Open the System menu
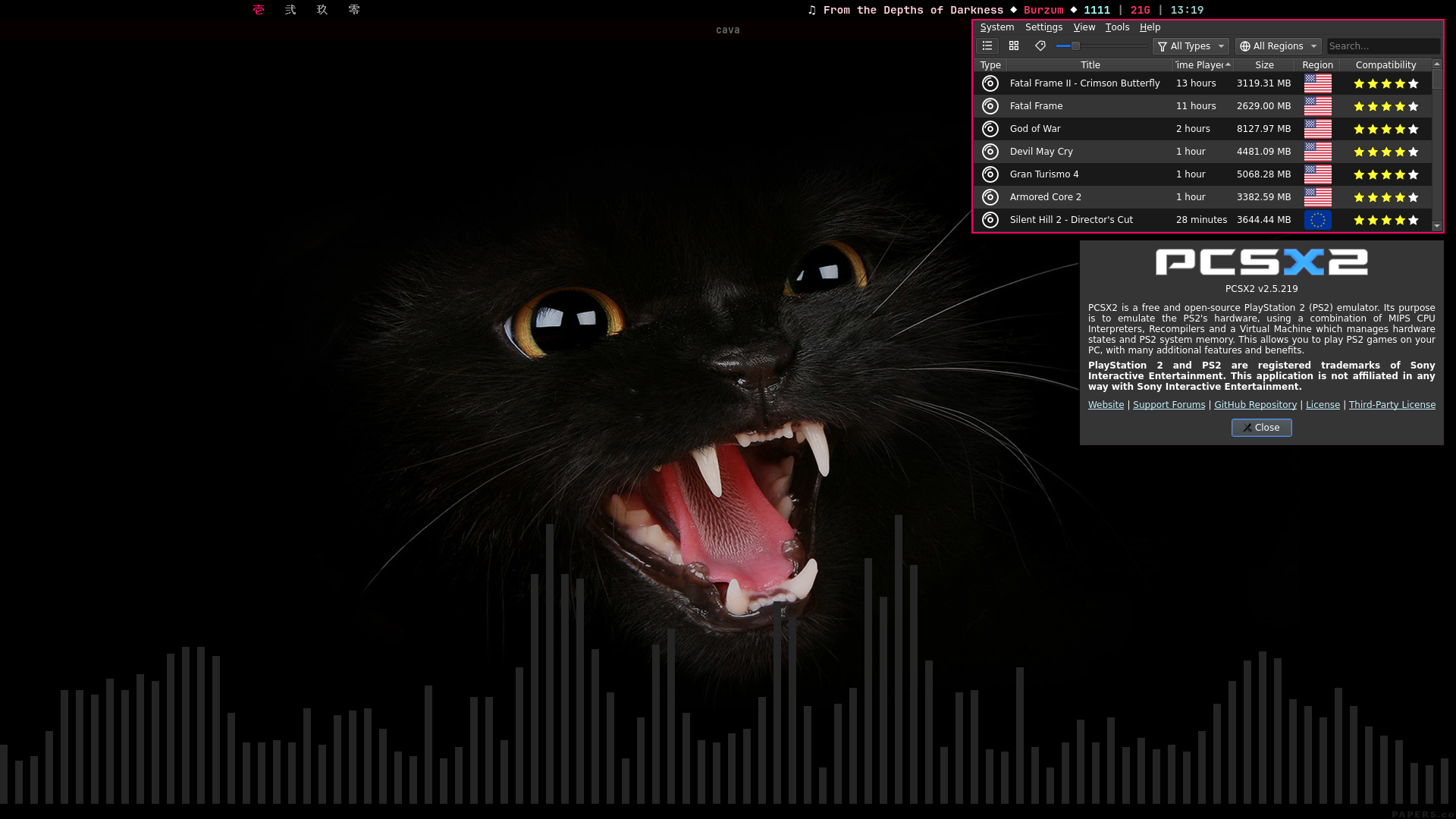Image resolution: width=1456 pixels, height=819 pixels. tap(996, 27)
